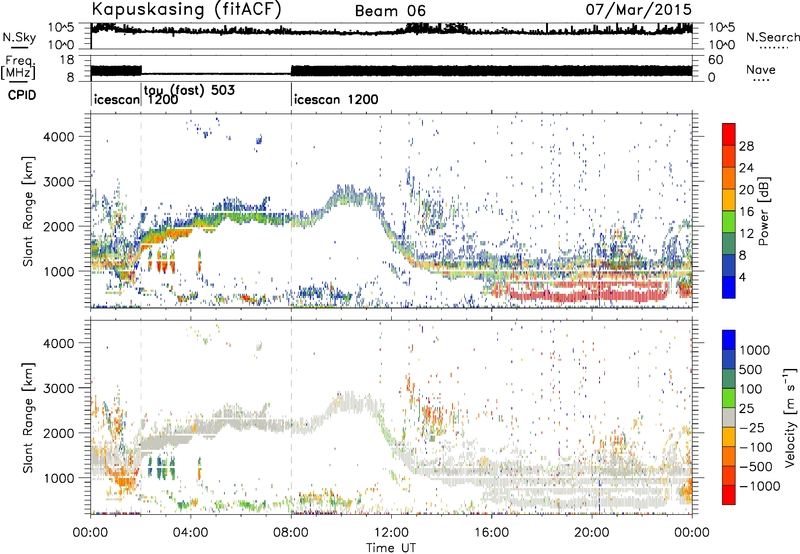Image resolution: width=800 pixels, height=554 pixels.
Task: Click the 'Freq. [MHz]' label
Action: point(19,68)
